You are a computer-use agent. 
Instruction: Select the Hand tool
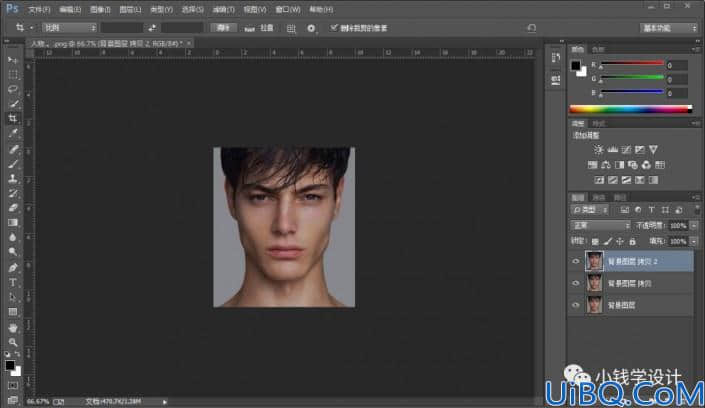click(13, 328)
